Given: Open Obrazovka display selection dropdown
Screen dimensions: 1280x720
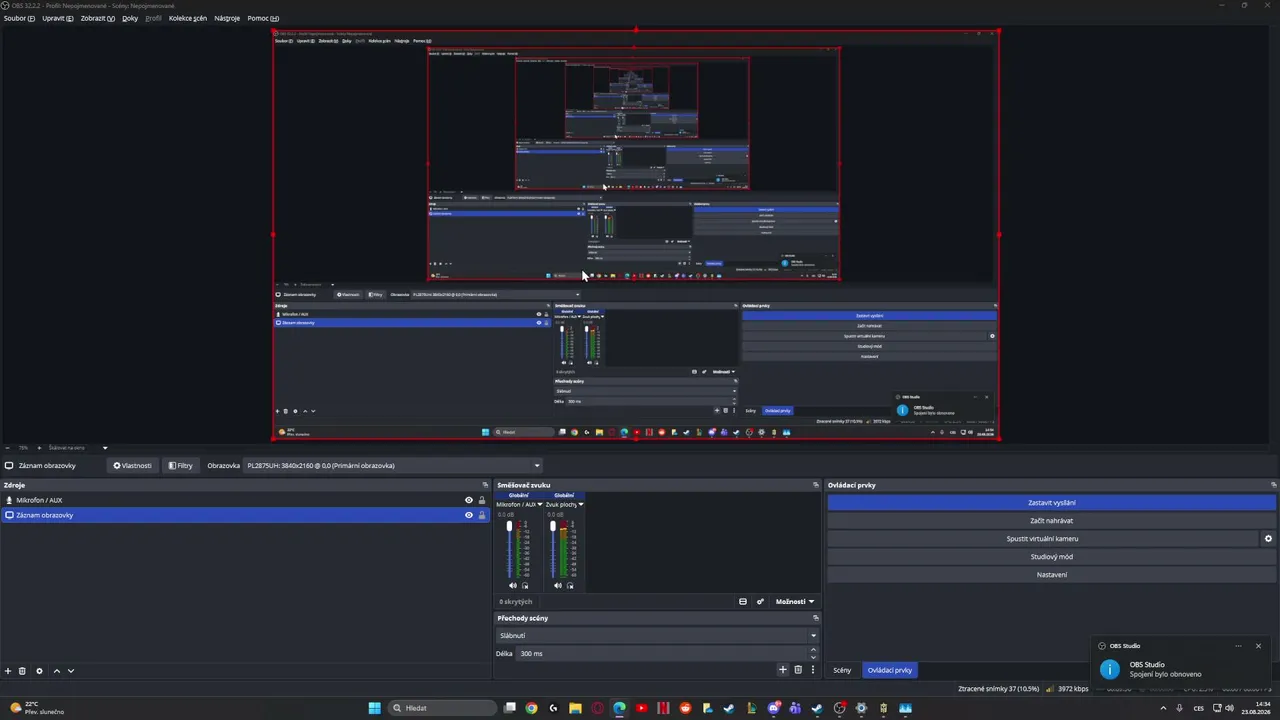Looking at the screenshot, I should [393, 465].
